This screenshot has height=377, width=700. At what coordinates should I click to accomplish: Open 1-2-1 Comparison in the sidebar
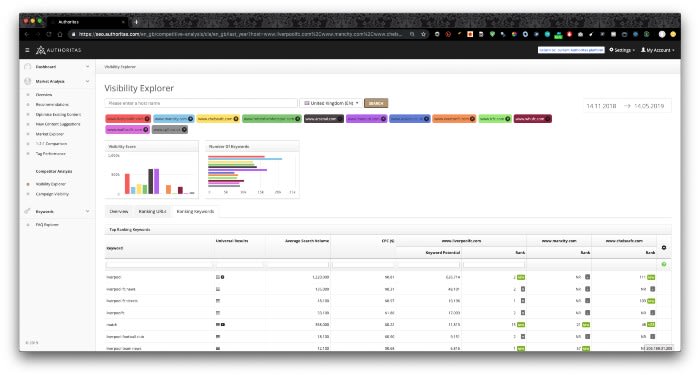click(51, 144)
